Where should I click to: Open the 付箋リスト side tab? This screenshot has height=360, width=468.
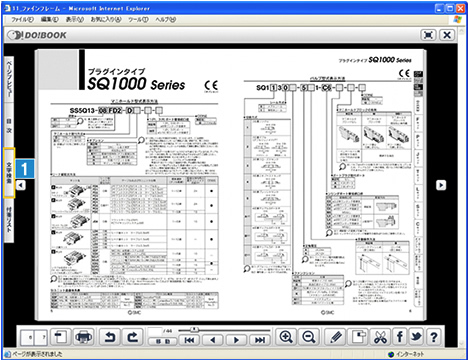[9, 220]
